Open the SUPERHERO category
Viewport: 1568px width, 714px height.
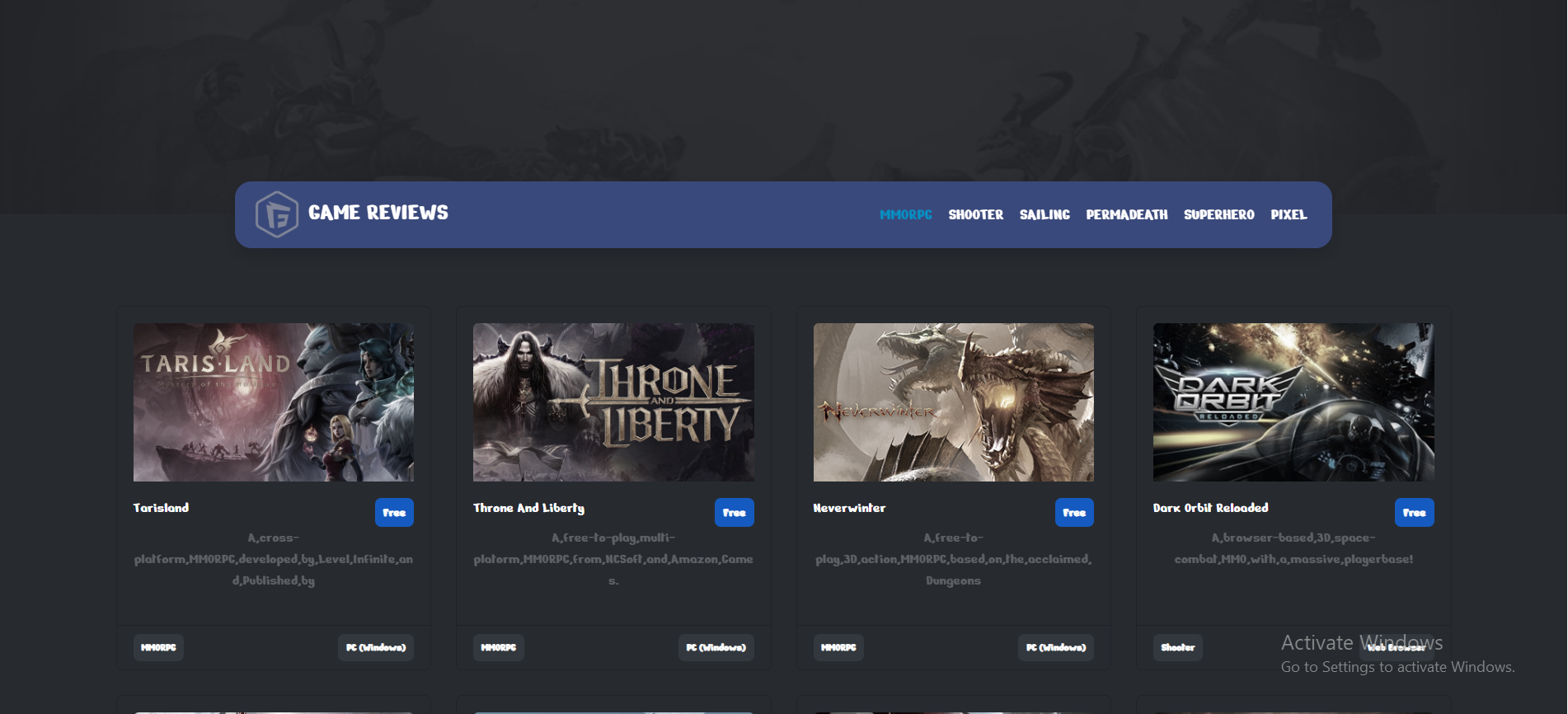click(1218, 214)
